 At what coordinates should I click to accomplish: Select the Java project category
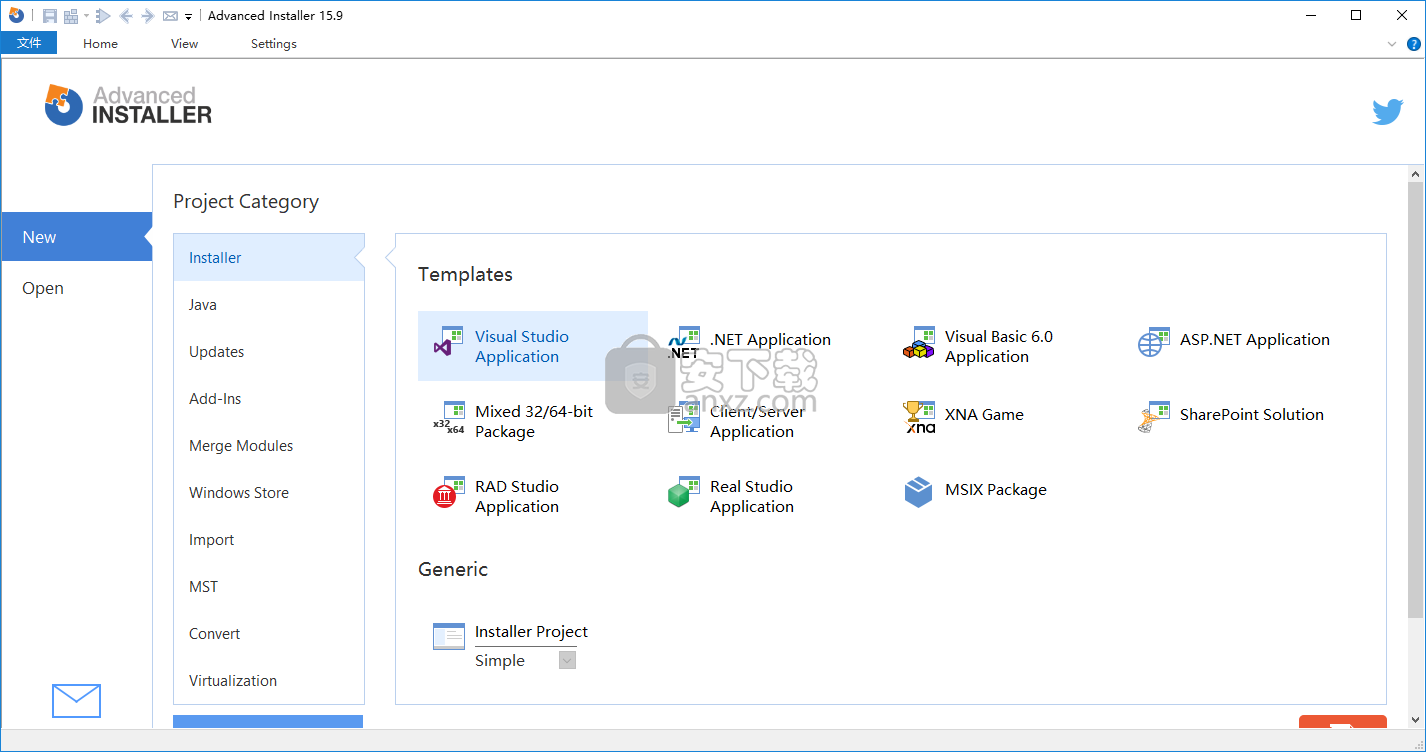269,305
